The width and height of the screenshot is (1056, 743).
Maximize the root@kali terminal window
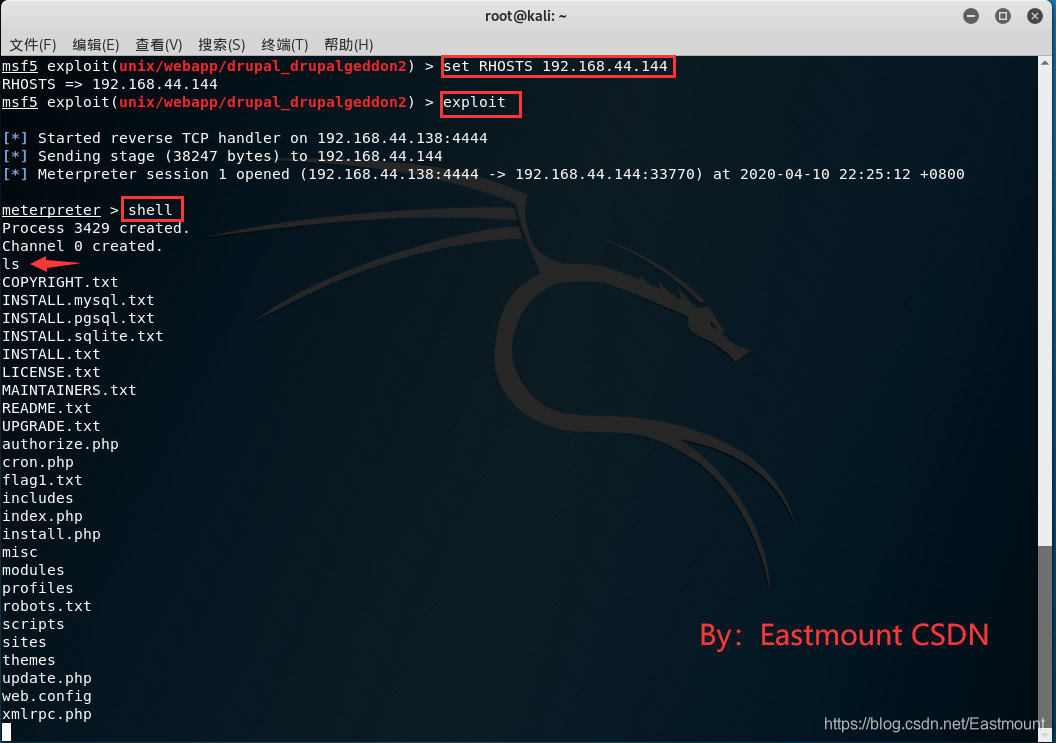[x=1003, y=16]
